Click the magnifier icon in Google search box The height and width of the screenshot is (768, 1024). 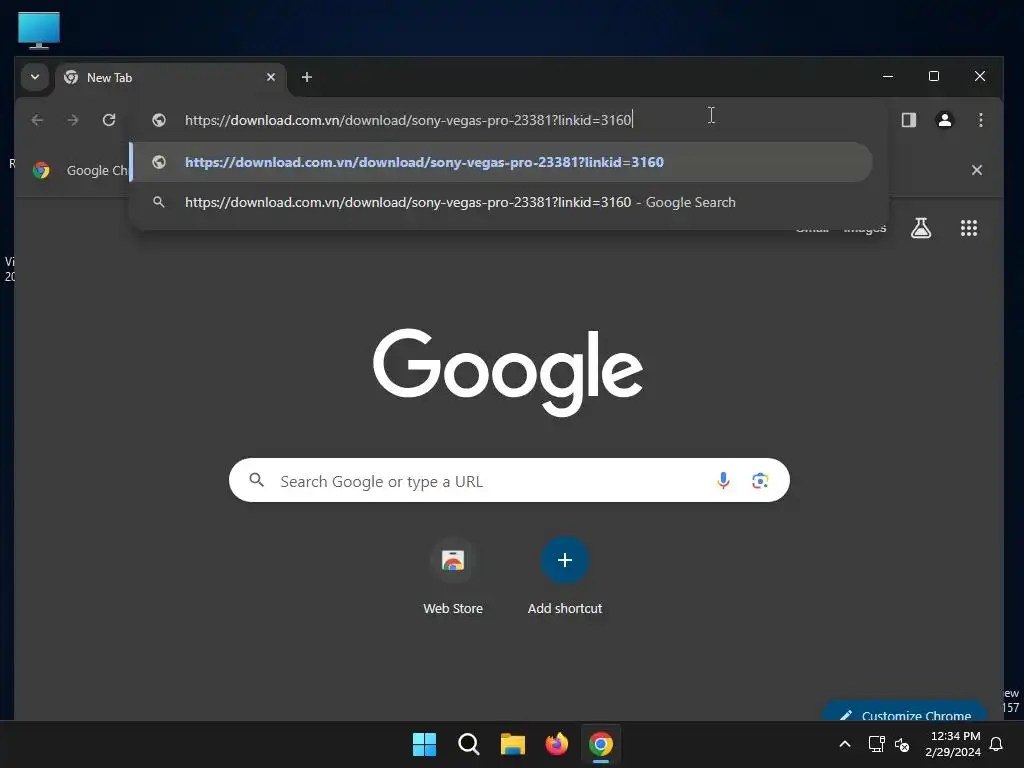[257, 481]
